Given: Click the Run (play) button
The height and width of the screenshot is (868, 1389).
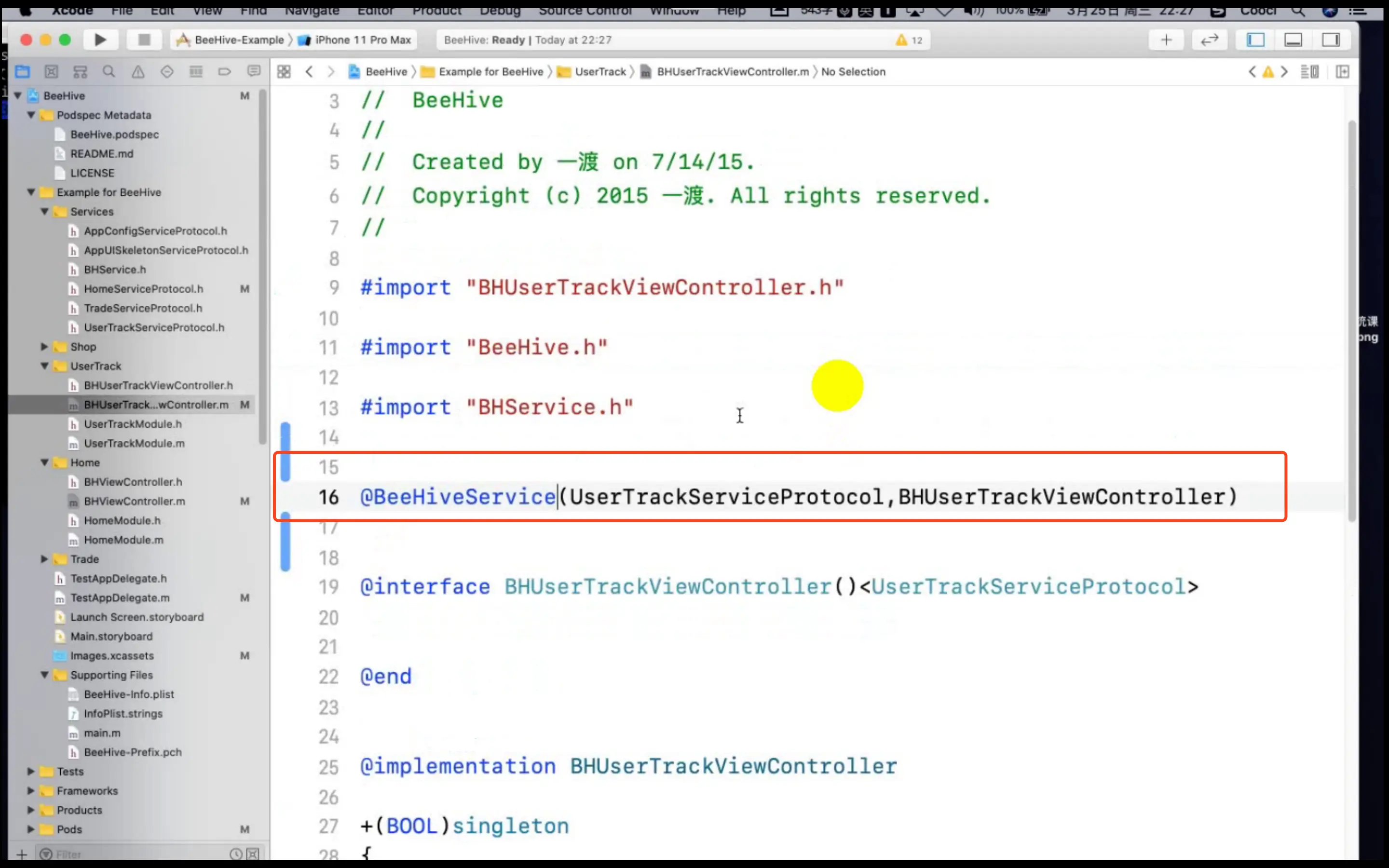Looking at the screenshot, I should [x=100, y=40].
